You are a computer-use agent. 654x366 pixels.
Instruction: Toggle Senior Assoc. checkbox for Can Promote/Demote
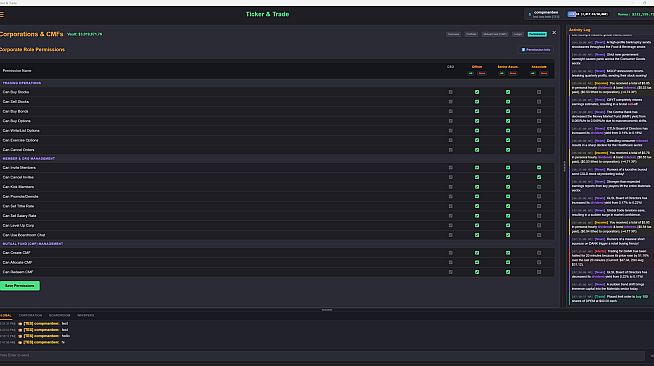[x=508, y=196]
